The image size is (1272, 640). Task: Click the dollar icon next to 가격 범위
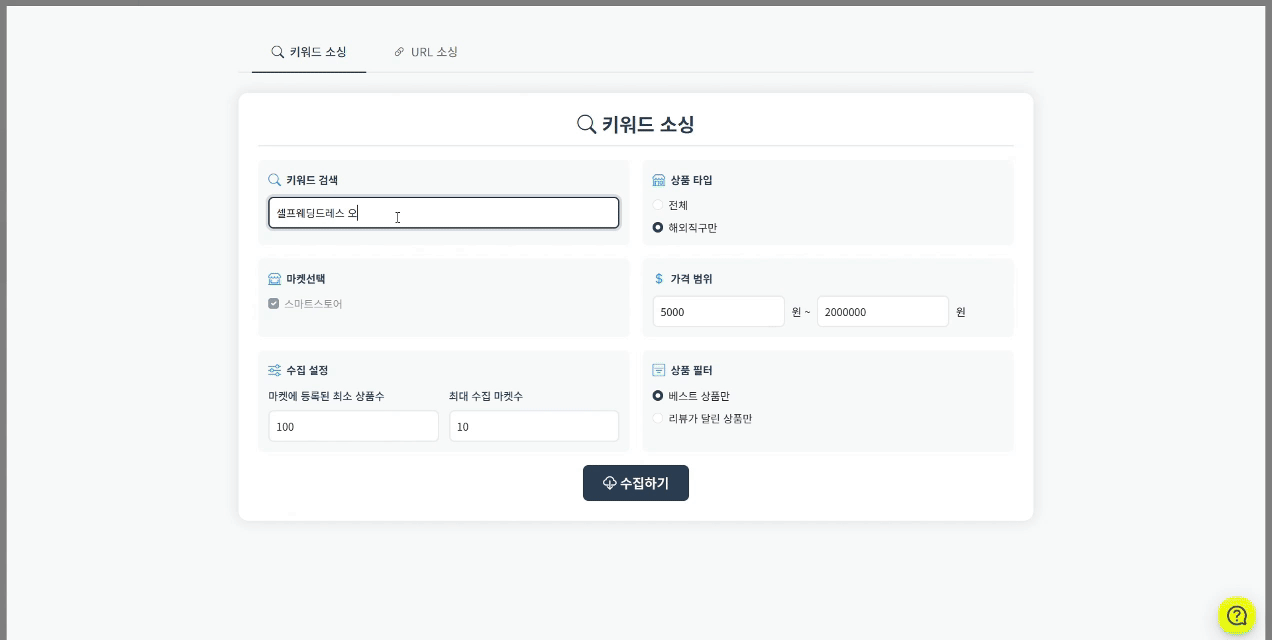point(659,279)
